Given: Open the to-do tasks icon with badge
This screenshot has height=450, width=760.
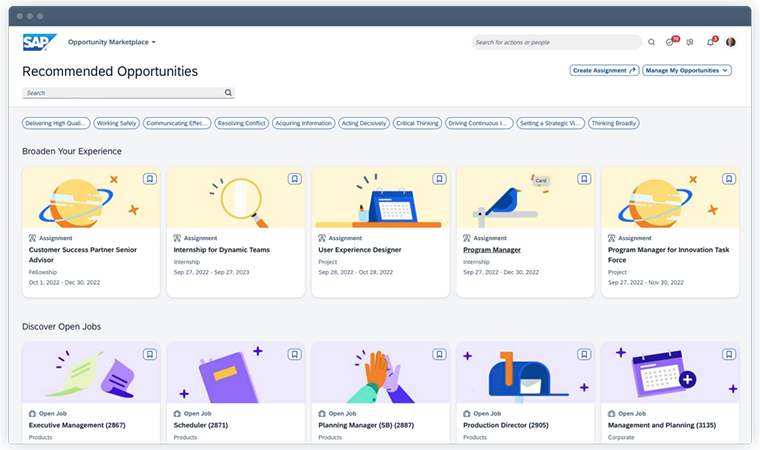Looking at the screenshot, I should [x=671, y=42].
